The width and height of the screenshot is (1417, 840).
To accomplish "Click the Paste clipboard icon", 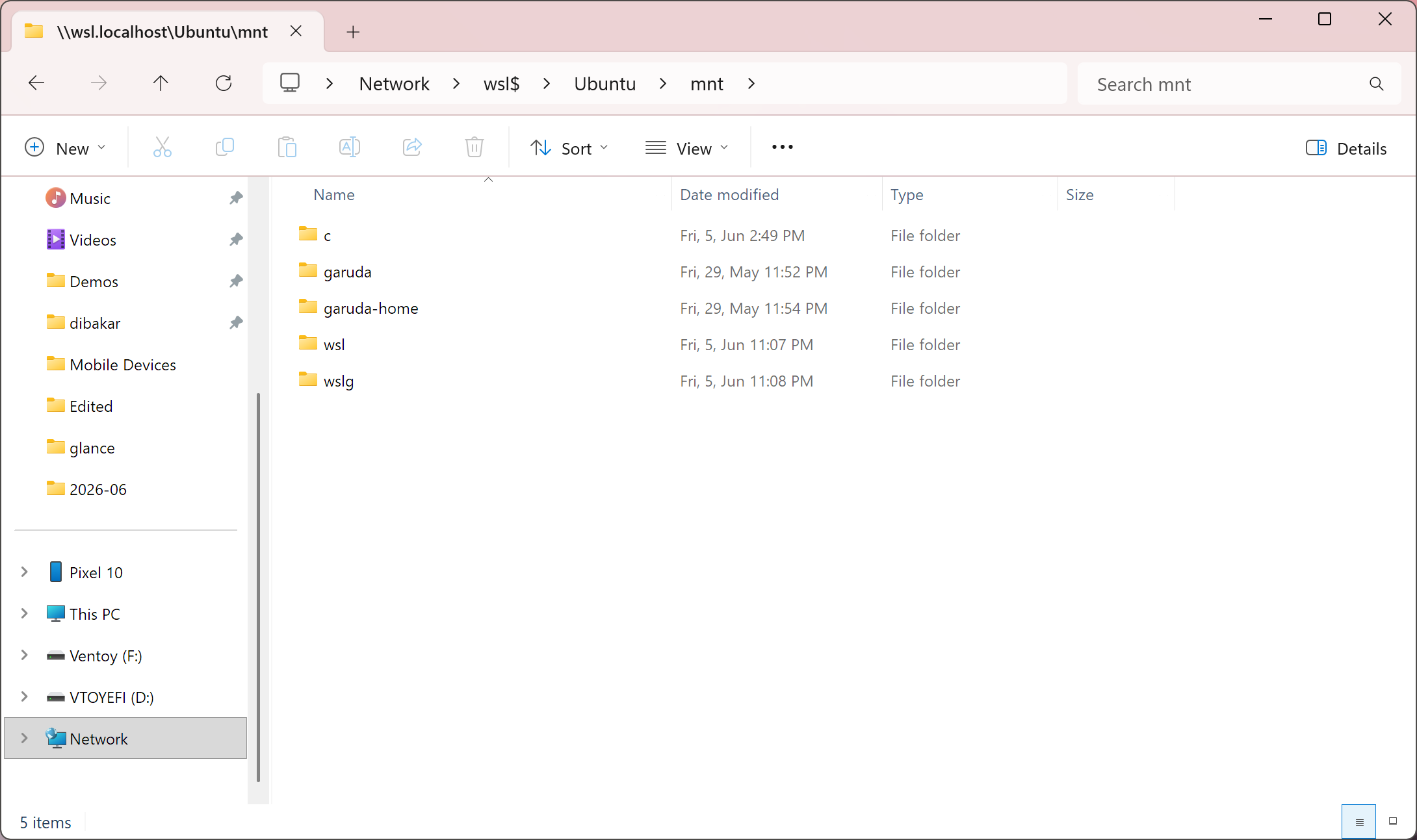I will pos(287,147).
